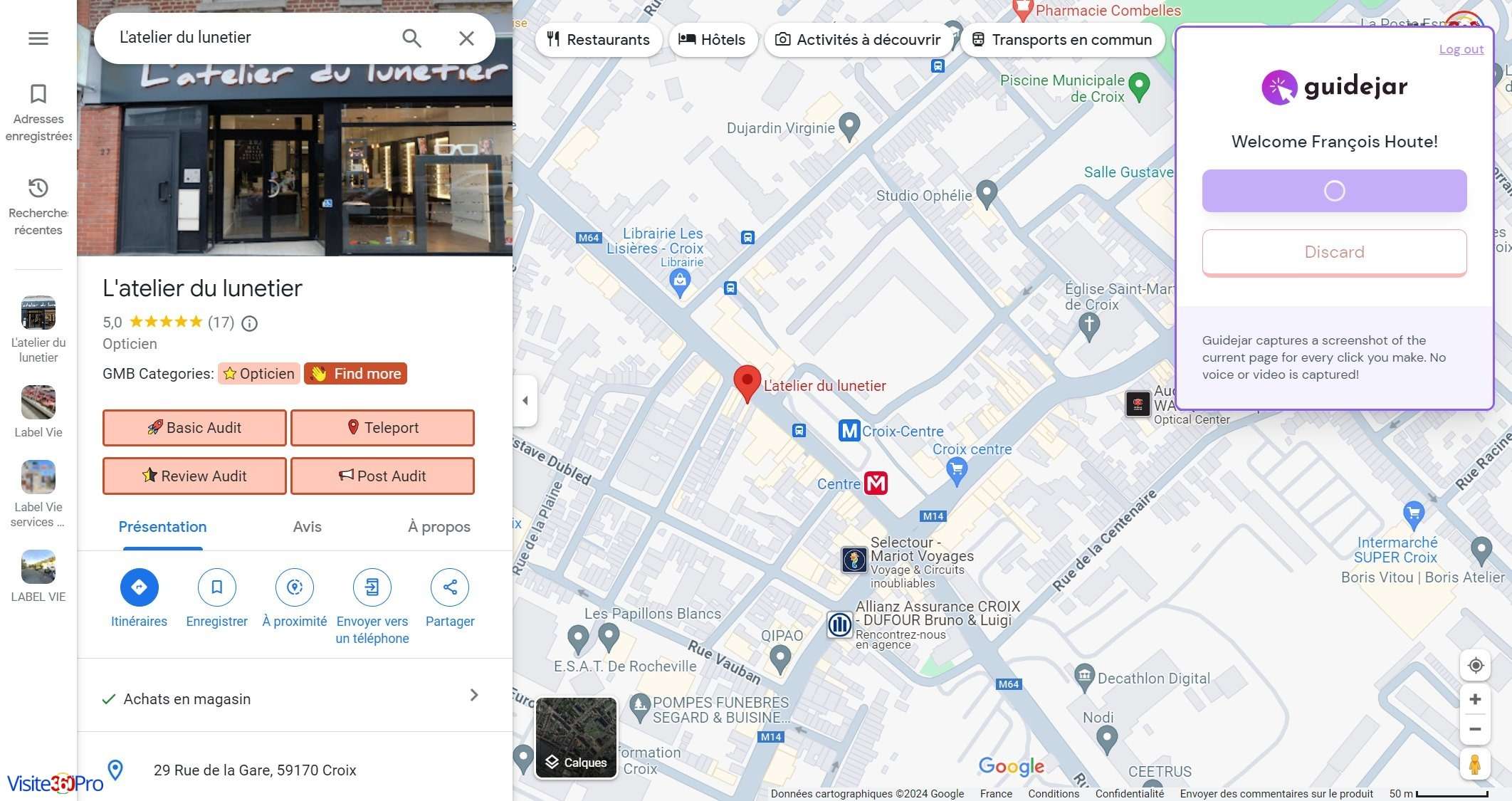Click Envoyer des commentaires sur le produit

(1276, 794)
